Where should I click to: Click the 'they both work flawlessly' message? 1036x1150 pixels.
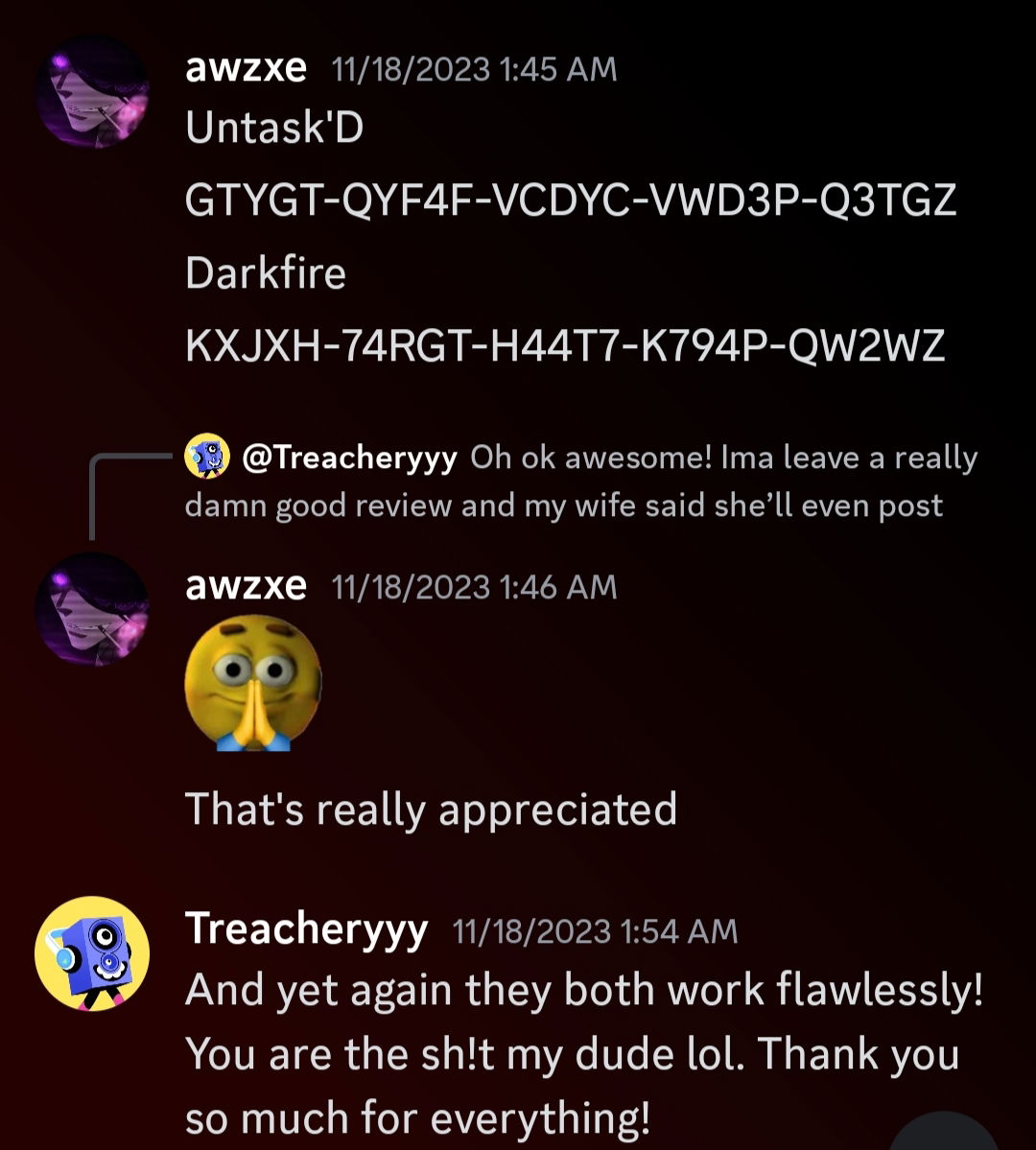pyautogui.click(x=584, y=1053)
